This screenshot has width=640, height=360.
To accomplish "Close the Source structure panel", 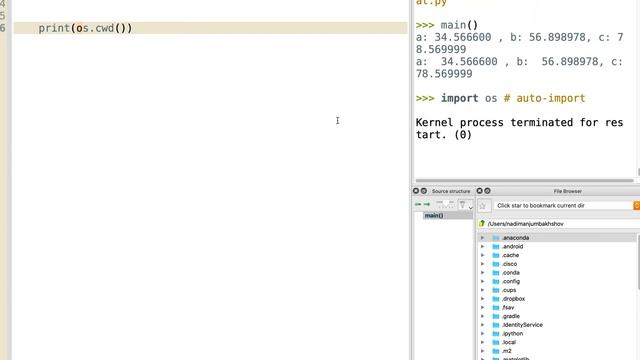I will coord(416,191).
